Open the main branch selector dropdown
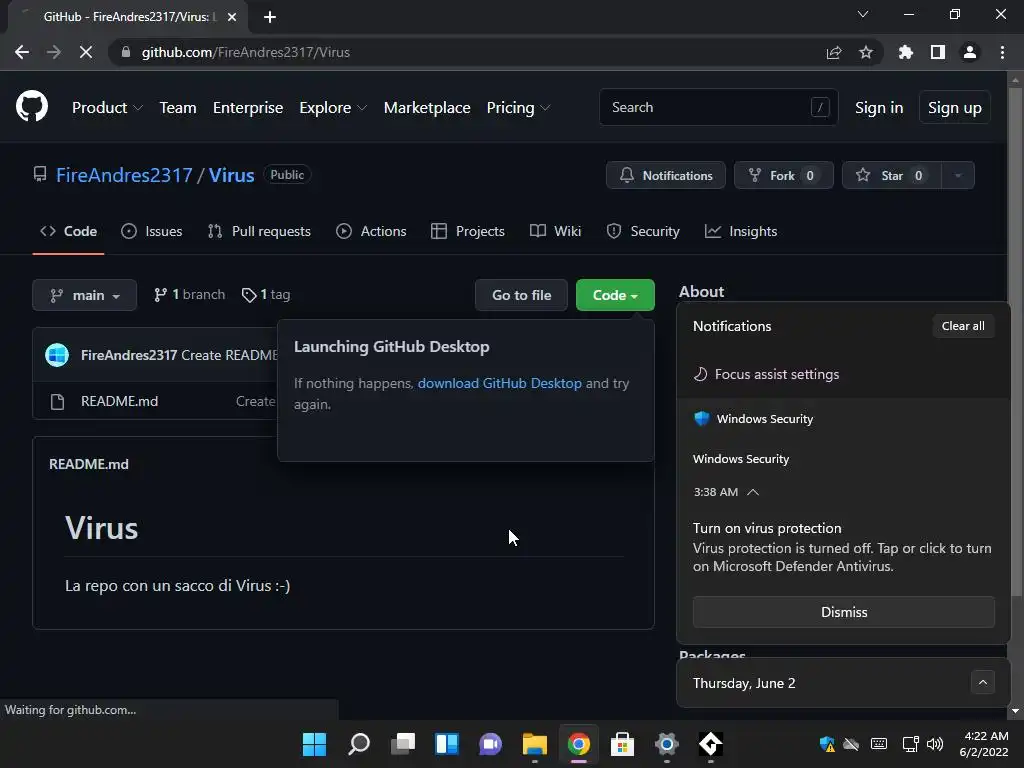The image size is (1024, 768). click(x=84, y=295)
